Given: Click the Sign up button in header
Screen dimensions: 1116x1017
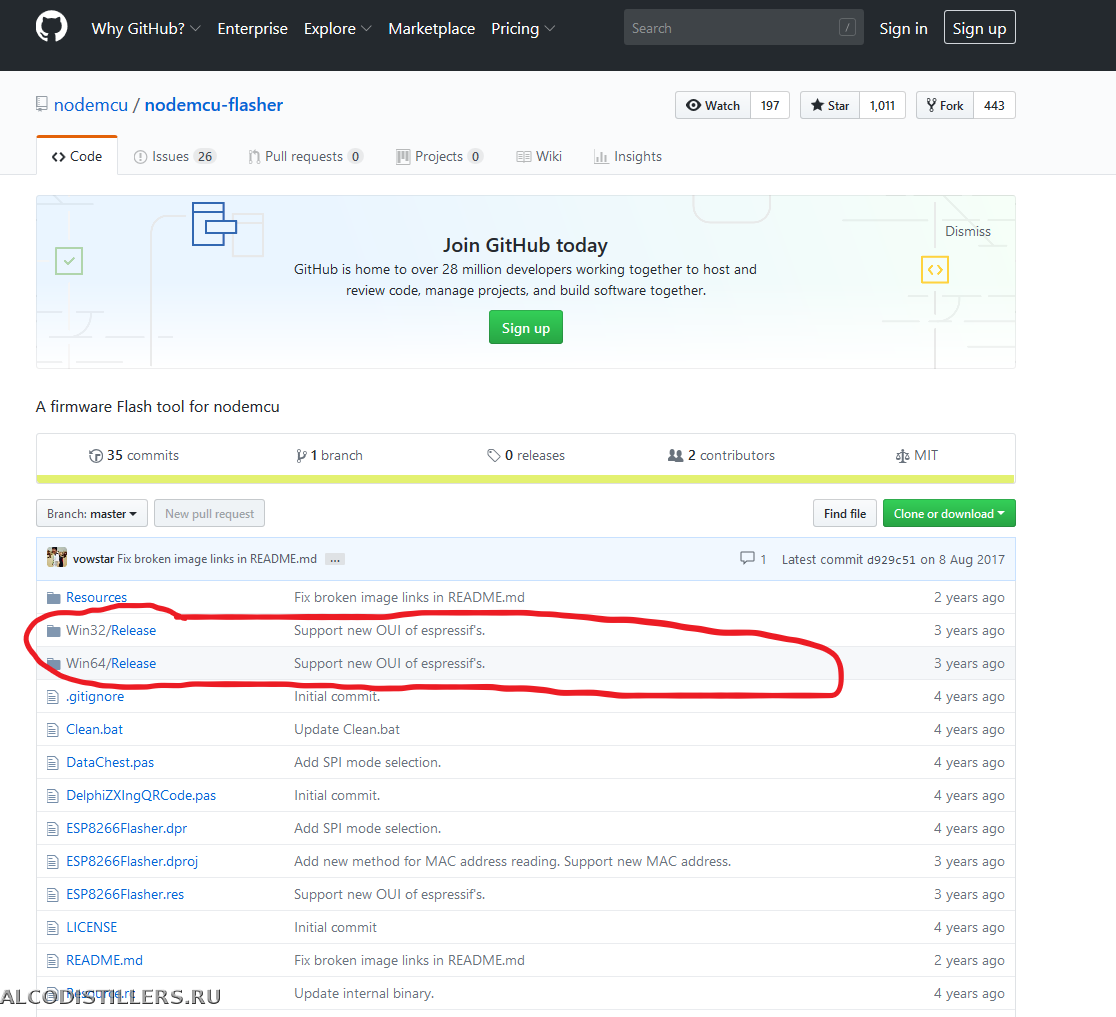Looking at the screenshot, I should [x=979, y=28].
